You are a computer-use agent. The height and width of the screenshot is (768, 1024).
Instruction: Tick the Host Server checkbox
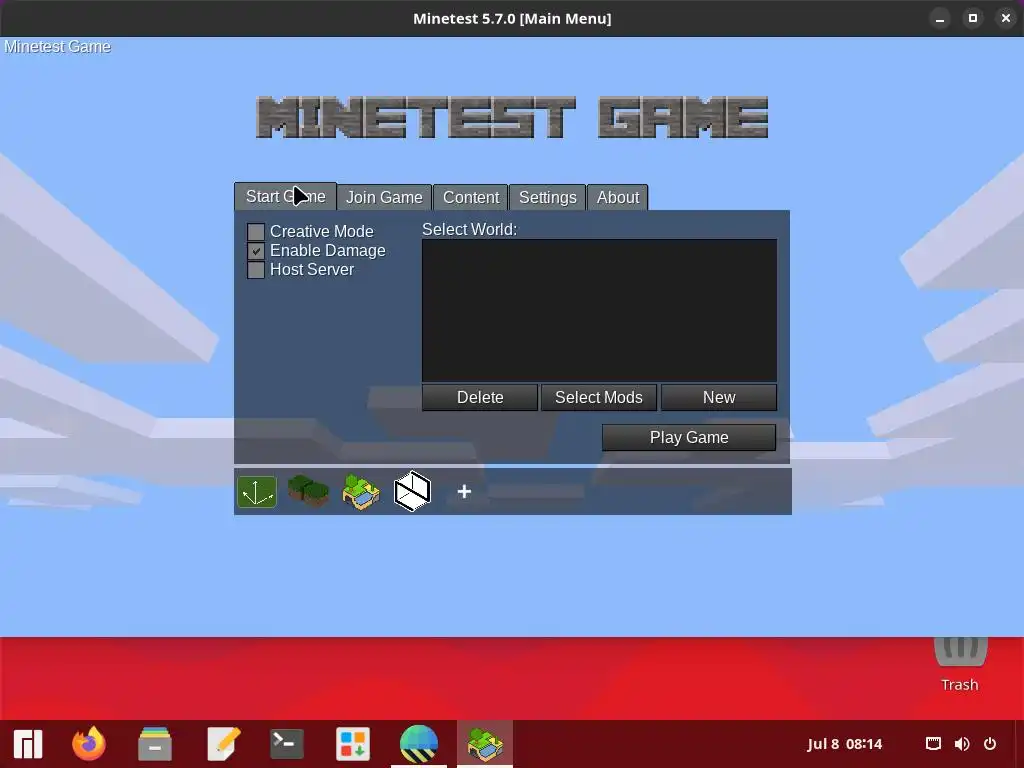tap(256, 270)
